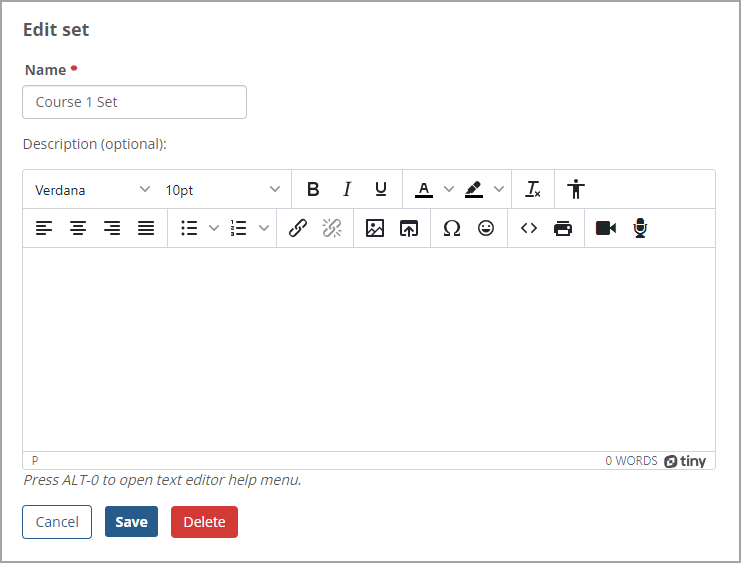Insert a link with the chain icon

(x=297, y=228)
